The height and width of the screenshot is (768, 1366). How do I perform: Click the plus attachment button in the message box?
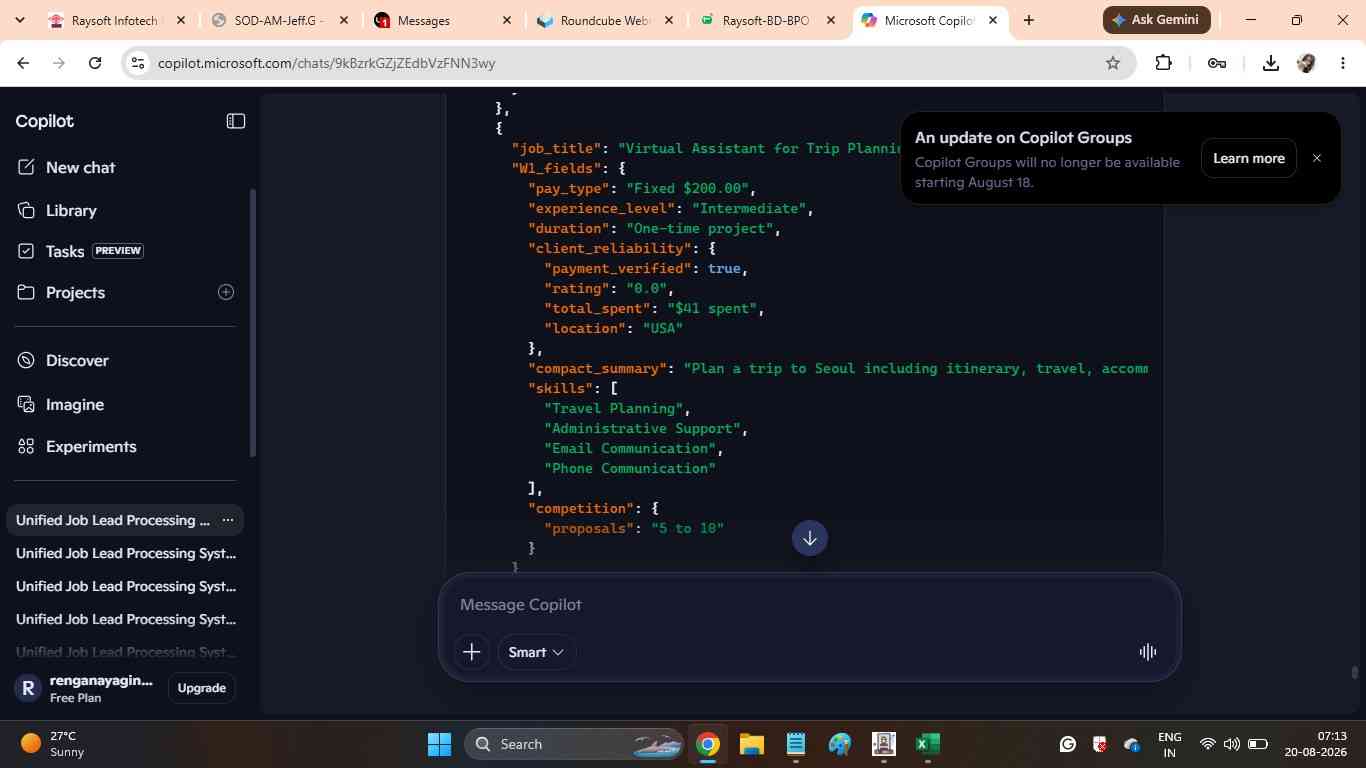[472, 652]
